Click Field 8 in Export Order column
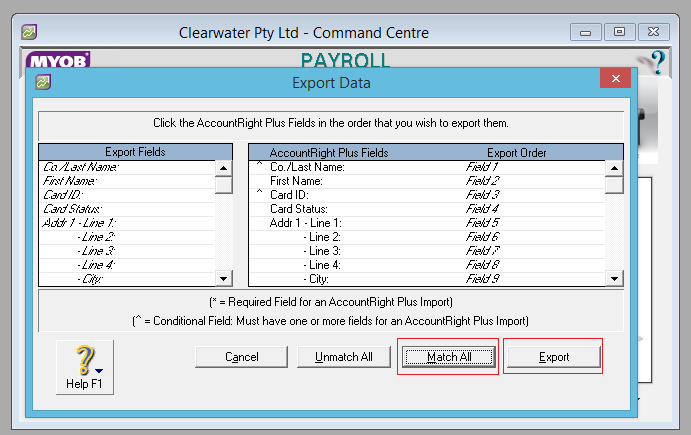The height and width of the screenshot is (435, 691). point(483,265)
